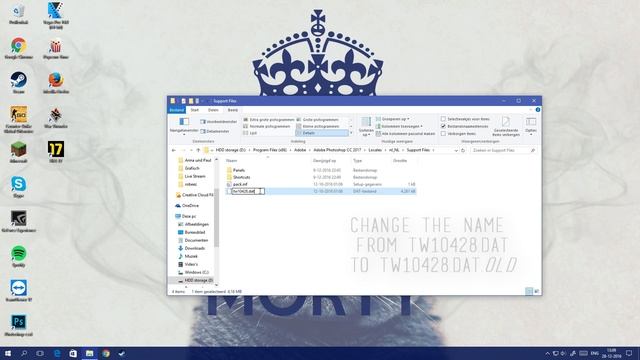Select the TeamViewer desktop icon
Image resolution: width=640 pixels, height=360 pixels.
(x=18, y=291)
